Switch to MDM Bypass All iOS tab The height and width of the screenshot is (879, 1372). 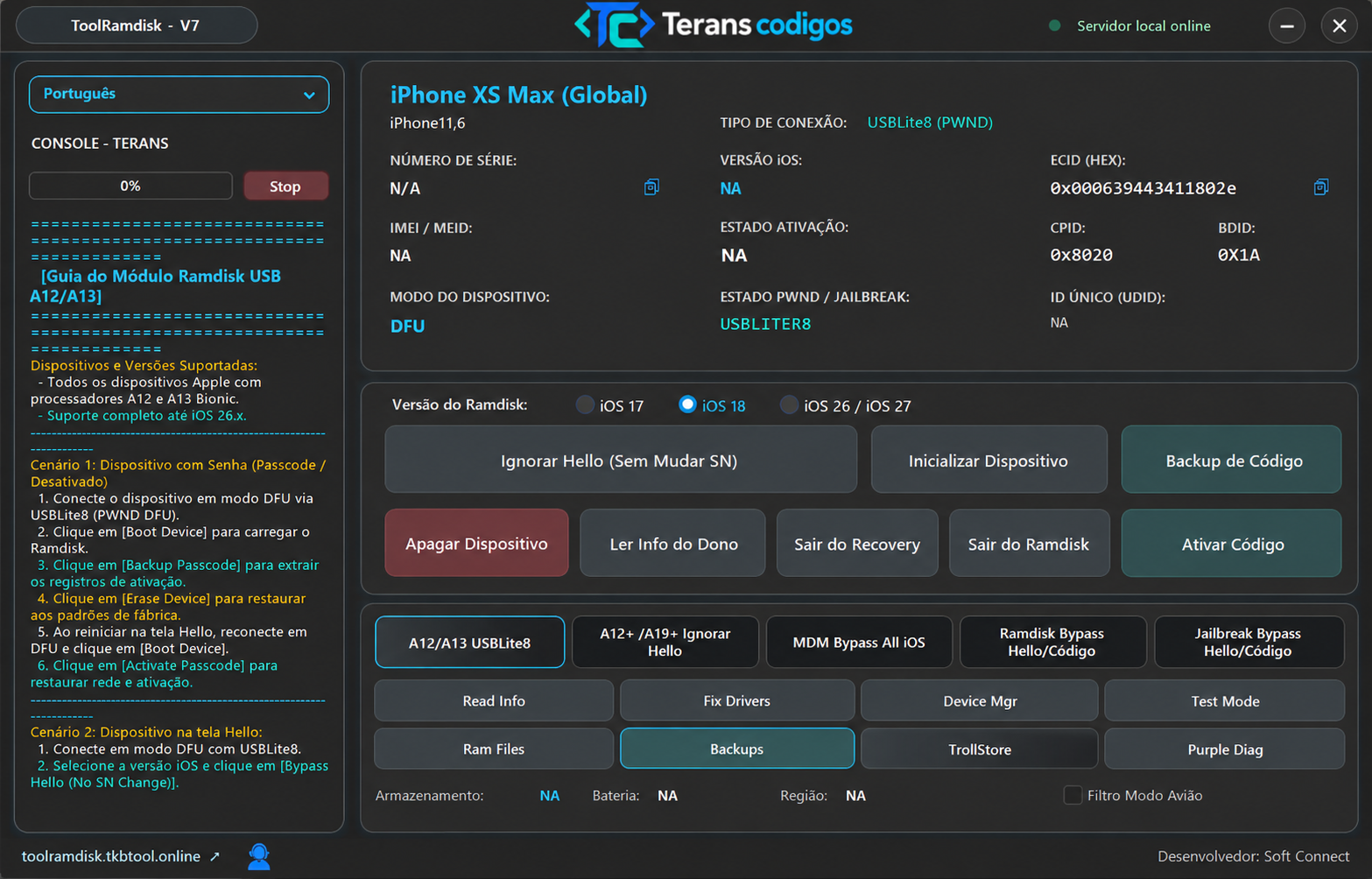coord(859,643)
